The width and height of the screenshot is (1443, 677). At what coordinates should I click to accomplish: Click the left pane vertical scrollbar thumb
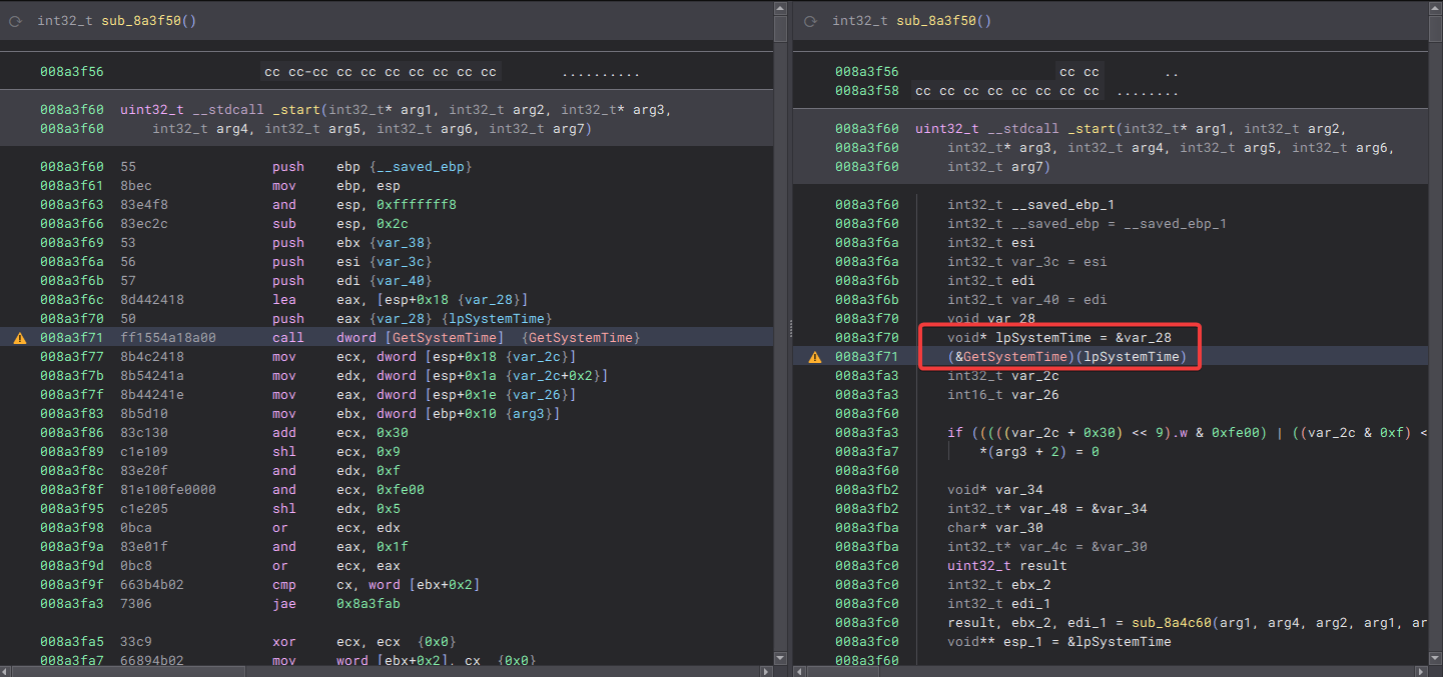point(781,27)
